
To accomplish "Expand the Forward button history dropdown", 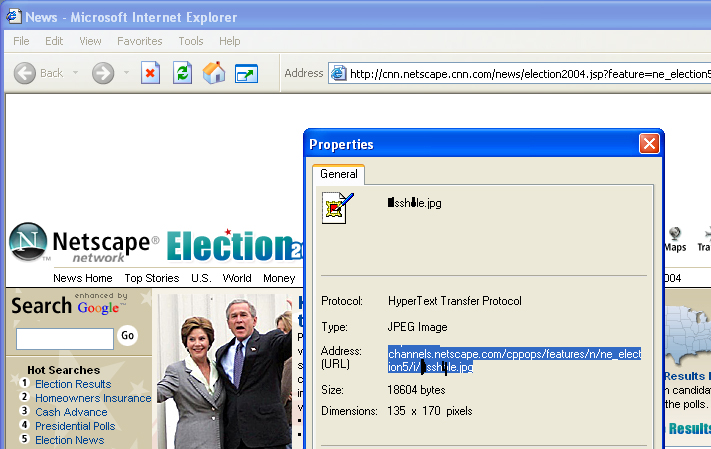I will tap(126, 73).
